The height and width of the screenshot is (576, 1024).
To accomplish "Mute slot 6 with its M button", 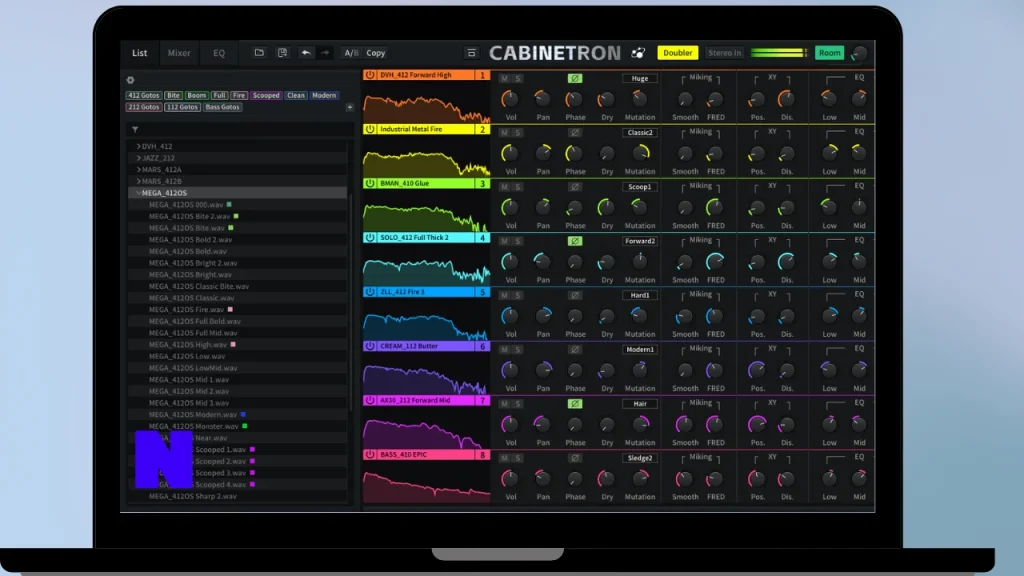I will pos(504,349).
